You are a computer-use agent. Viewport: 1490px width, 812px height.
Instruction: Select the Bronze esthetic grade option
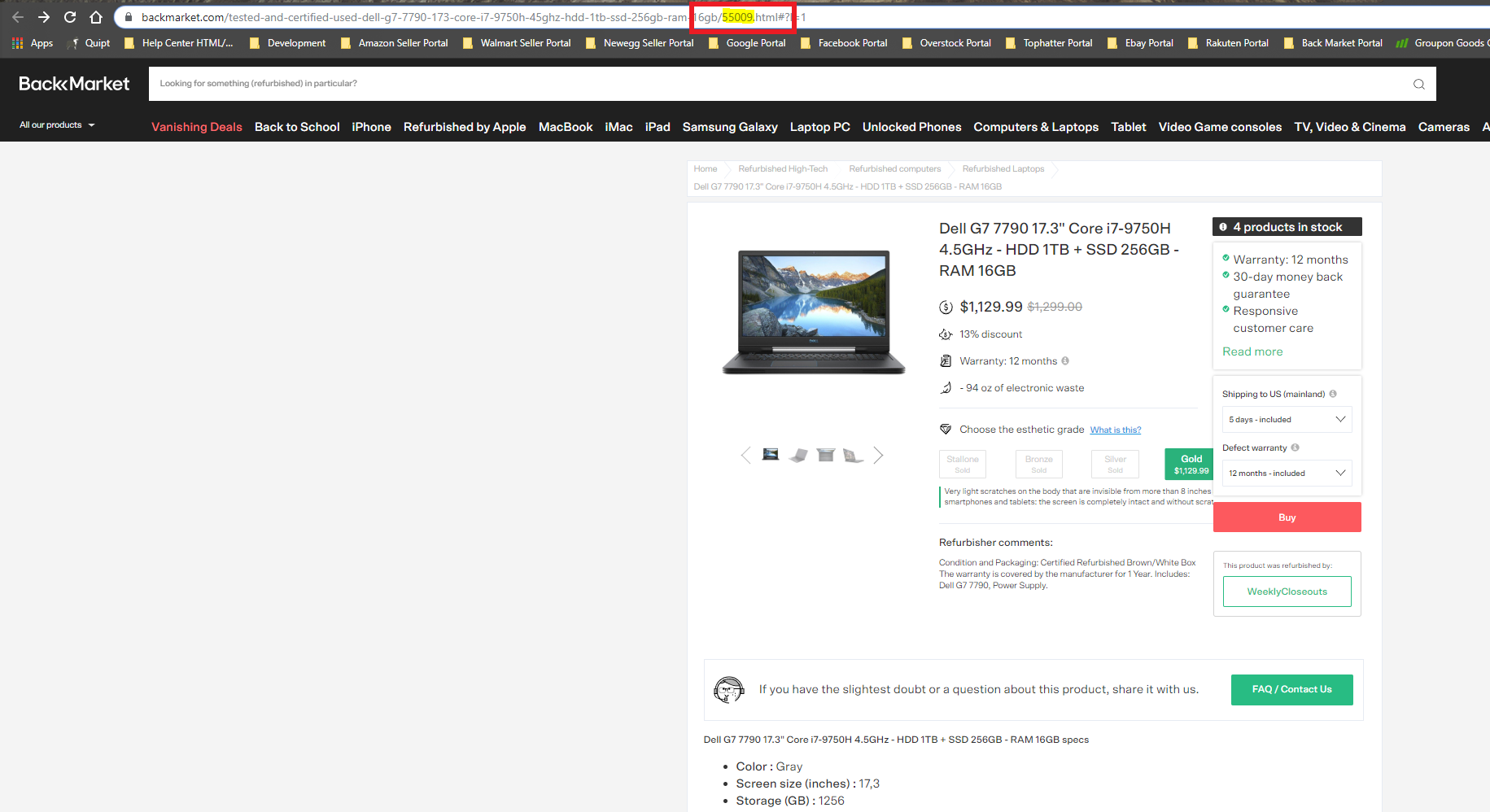click(1039, 464)
